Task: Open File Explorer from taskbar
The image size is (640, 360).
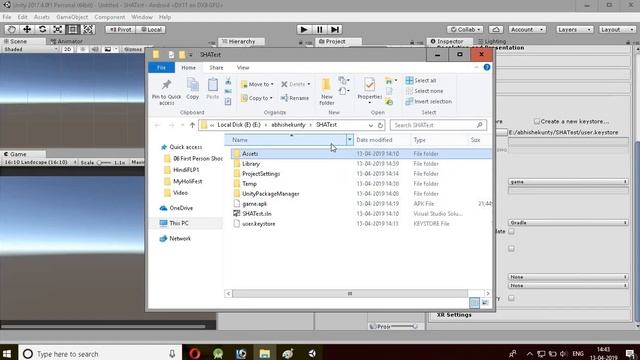Action: coord(264,353)
